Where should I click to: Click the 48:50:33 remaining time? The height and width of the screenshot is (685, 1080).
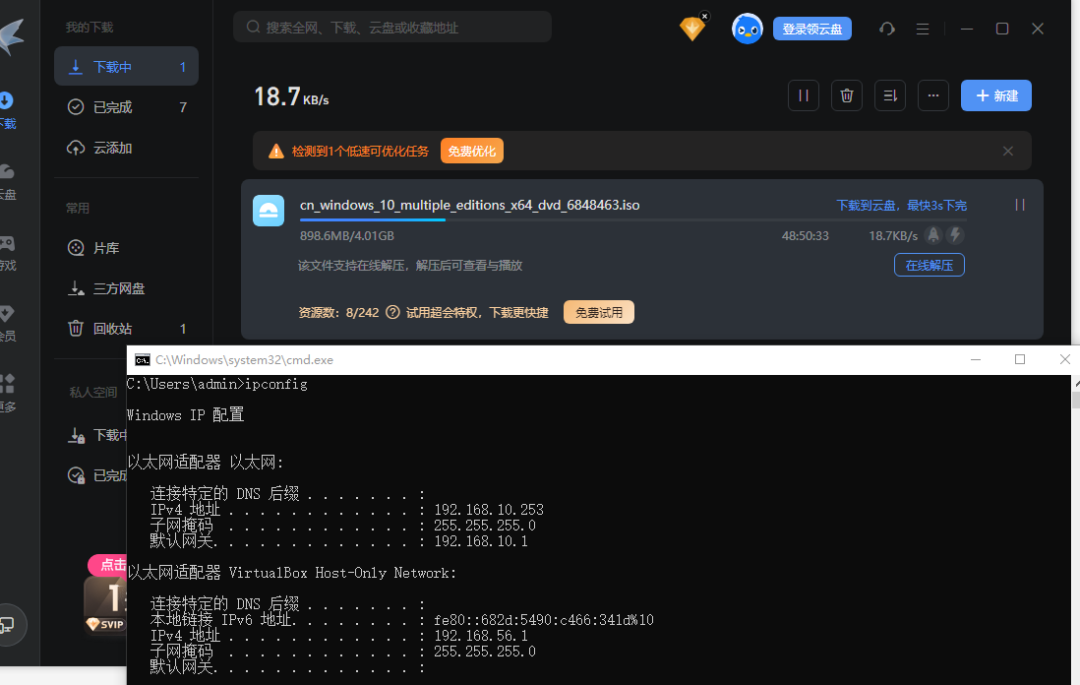tap(805, 235)
